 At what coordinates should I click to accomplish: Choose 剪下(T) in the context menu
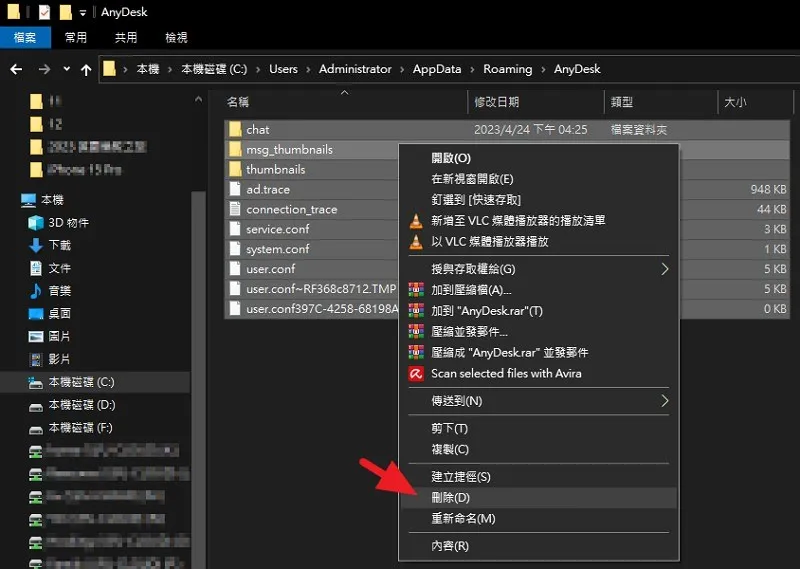539,429
